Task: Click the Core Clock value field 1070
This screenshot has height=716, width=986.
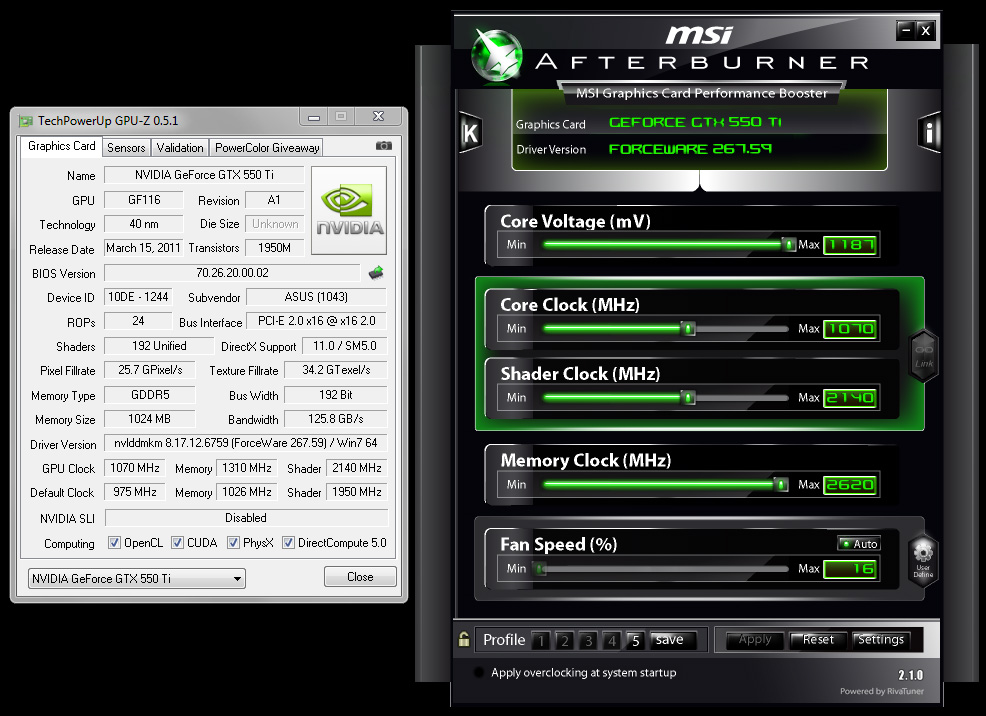Action: pyautogui.click(x=850, y=329)
